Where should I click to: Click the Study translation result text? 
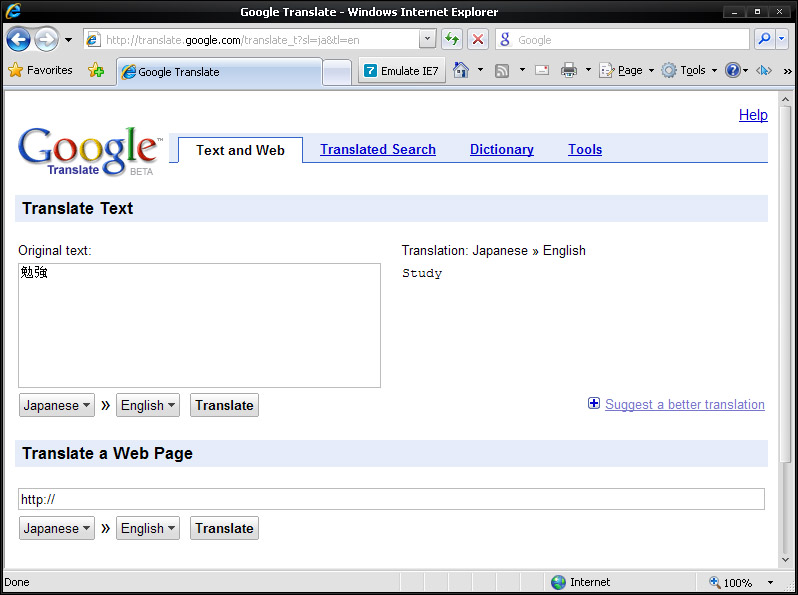pyautogui.click(x=422, y=273)
